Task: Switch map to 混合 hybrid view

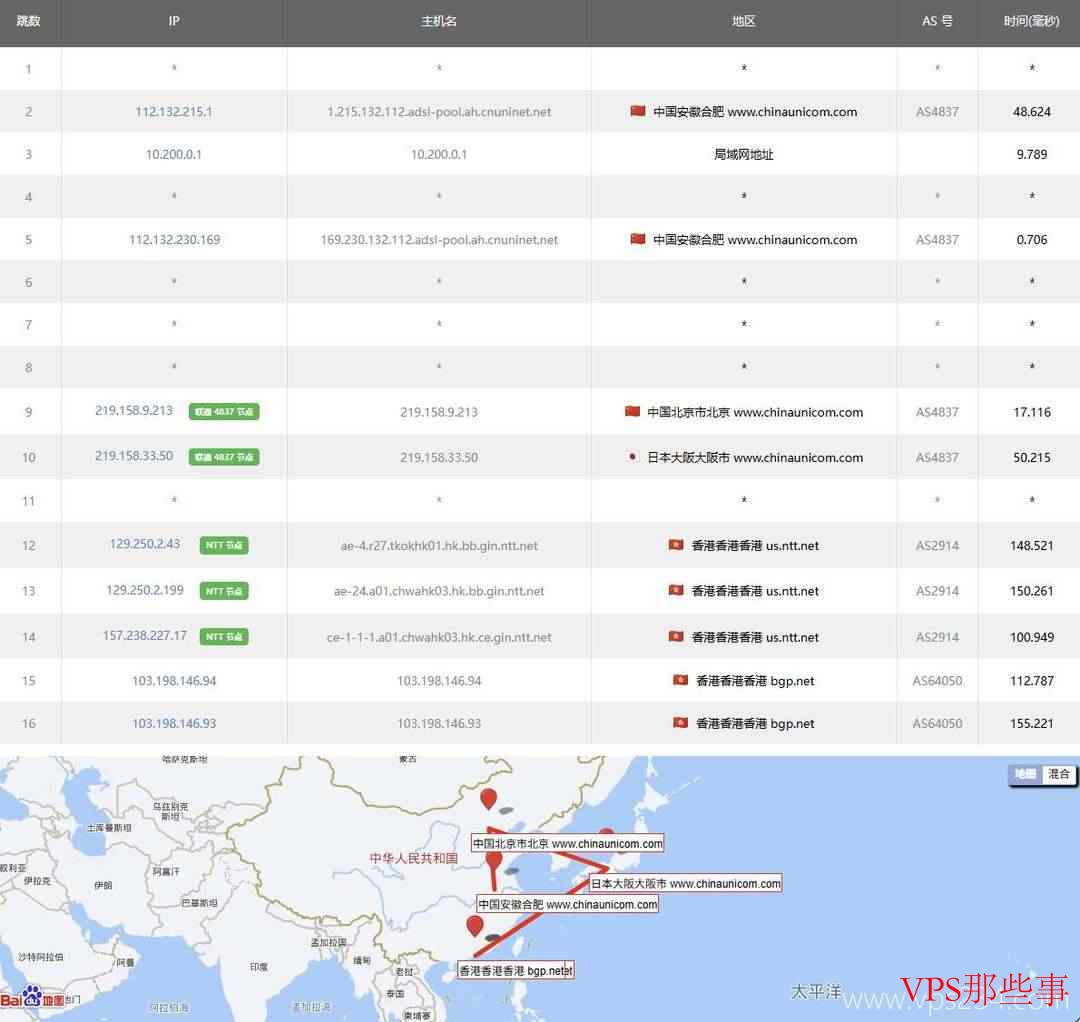Action: (x=1059, y=774)
